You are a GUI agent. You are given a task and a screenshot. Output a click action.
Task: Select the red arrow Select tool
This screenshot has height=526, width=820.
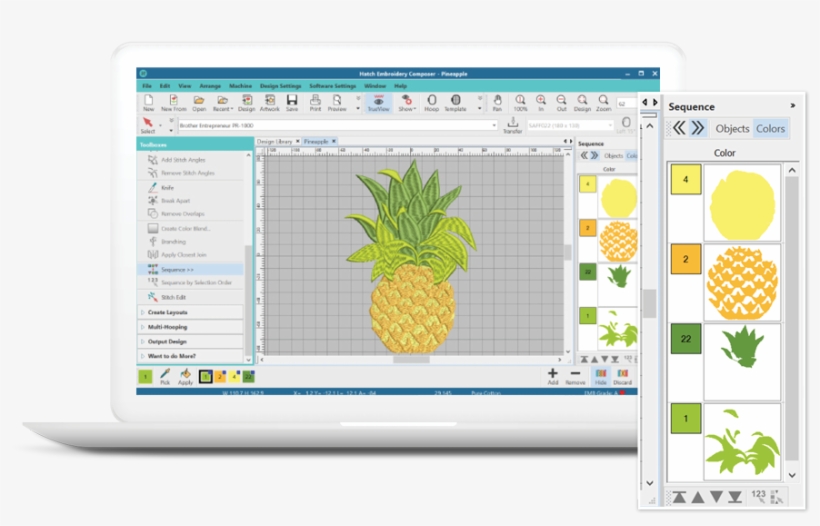(x=148, y=125)
